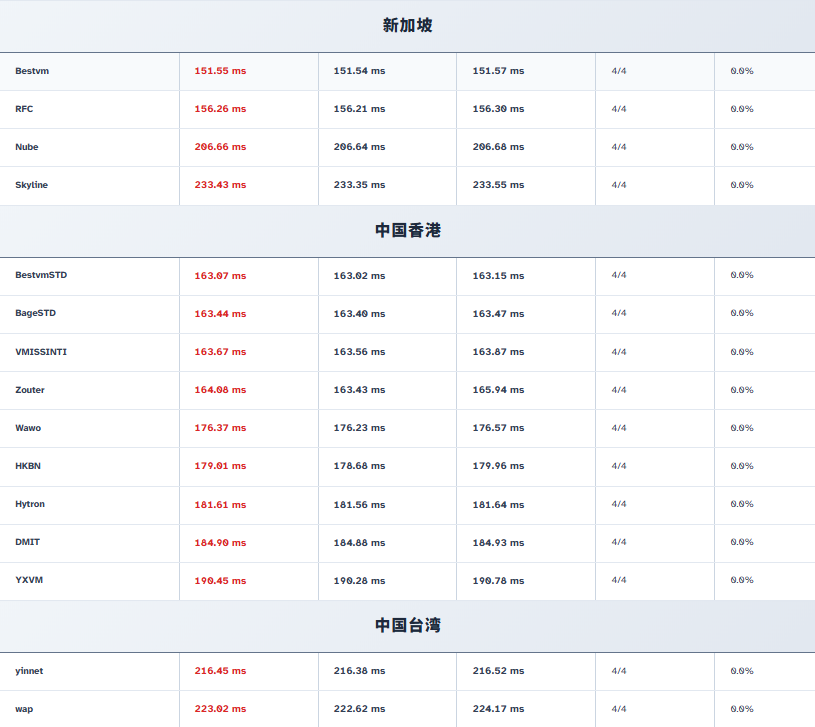The height and width of the screenshot is (727, 815).
Task: Click the 4/4 count in the Hytron row
Action: [619, 504]
